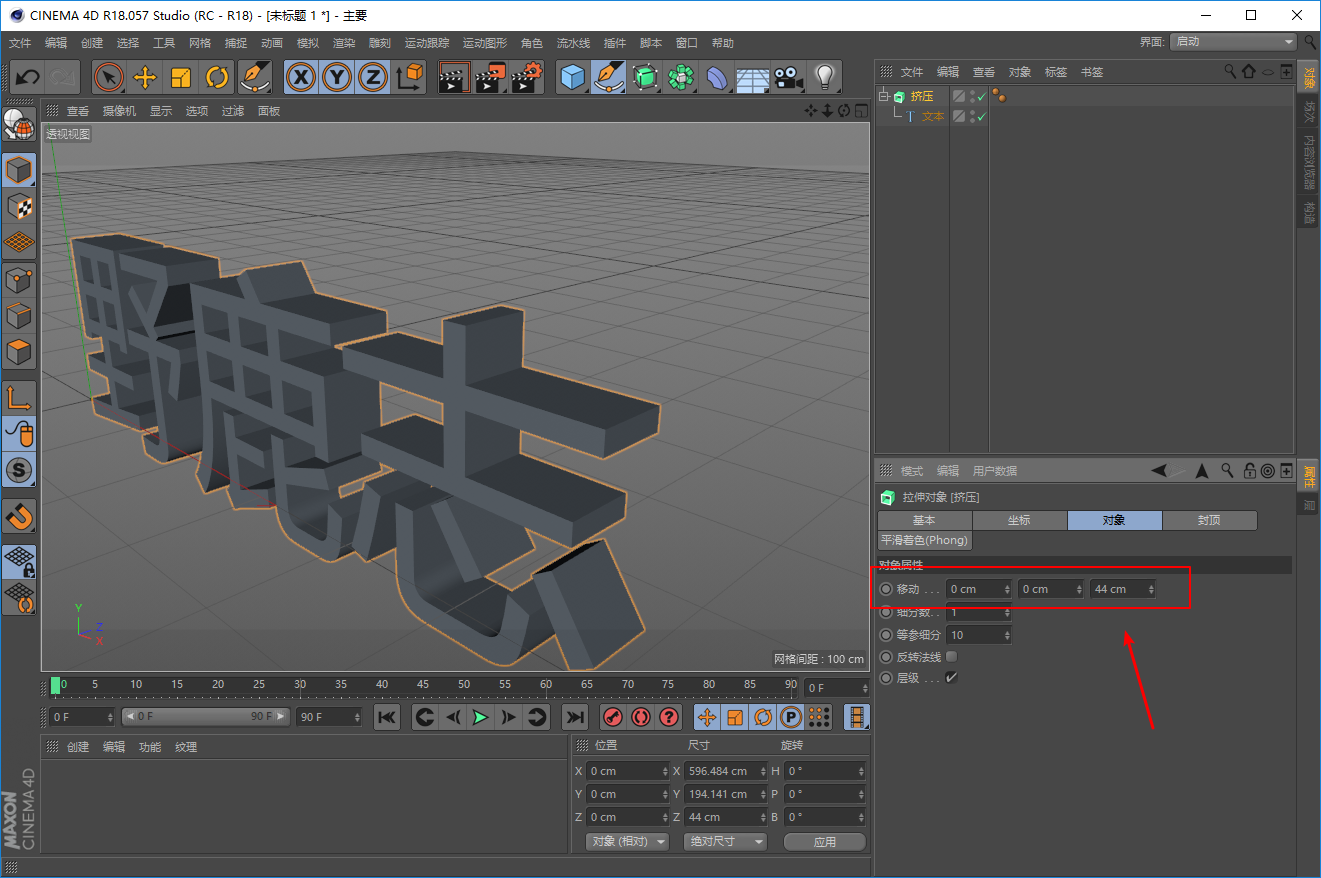The height and width of the screenshot is (878, 1321).
Task: Click the preview range slider bar
Action: (x=206, y=717)
